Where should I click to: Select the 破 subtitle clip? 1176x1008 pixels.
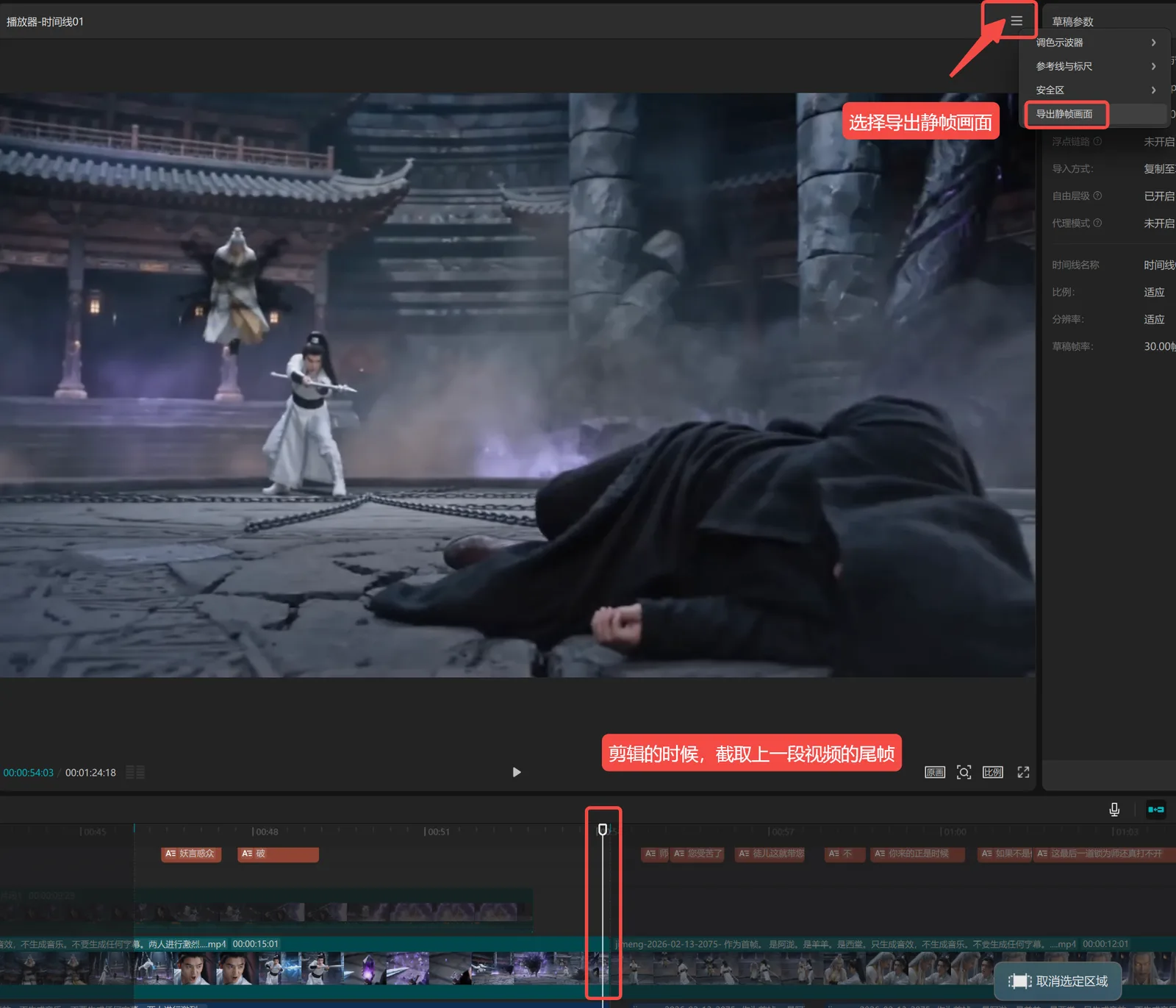pos(278,854)
